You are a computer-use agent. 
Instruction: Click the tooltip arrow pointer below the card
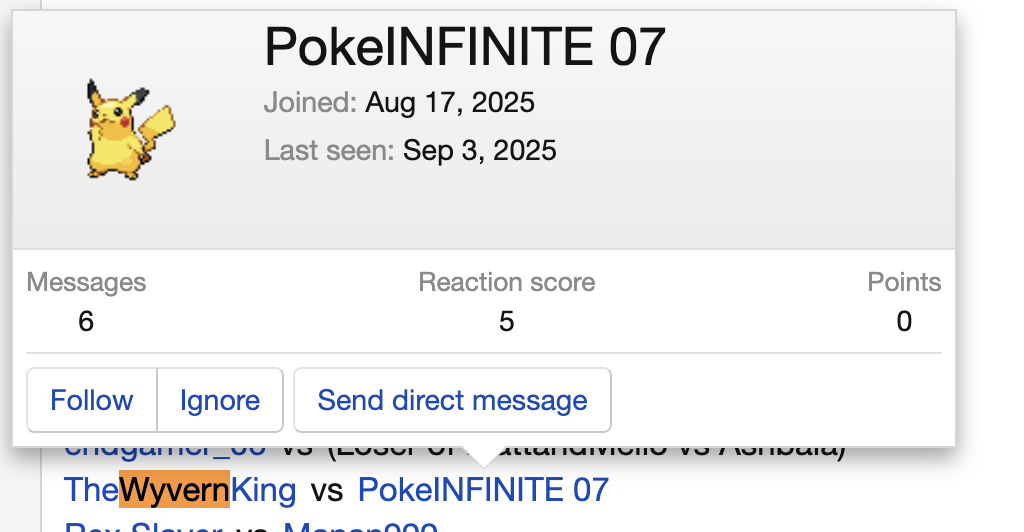(483, 456)
